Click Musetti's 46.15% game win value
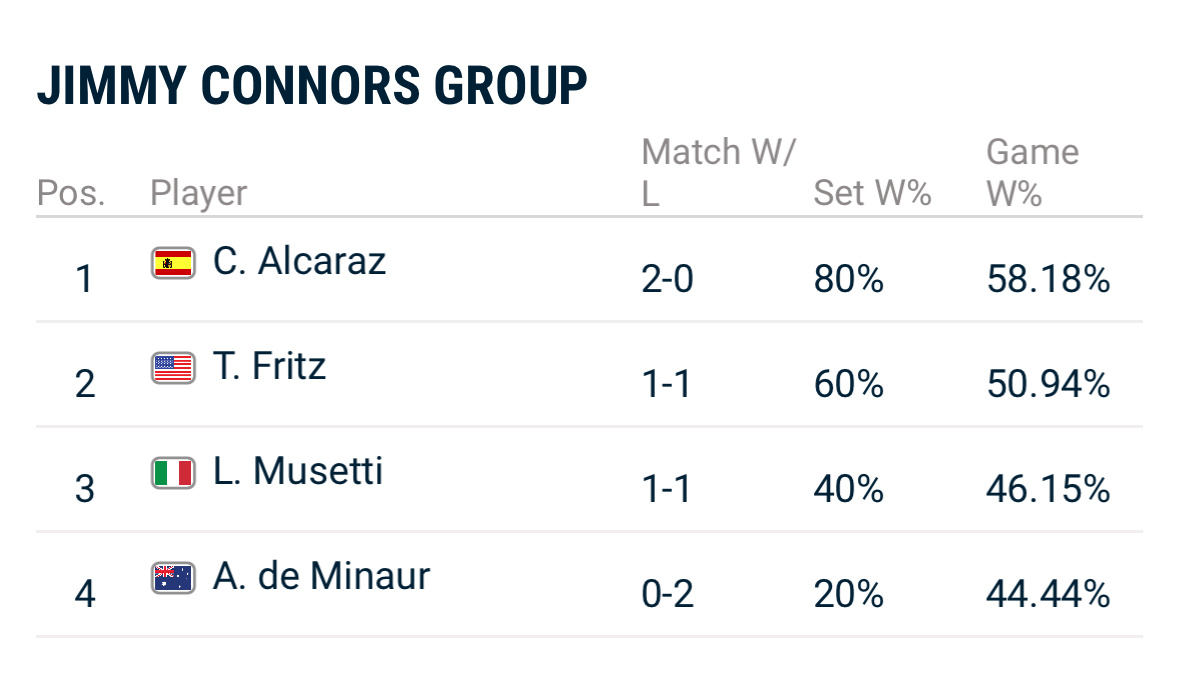Image resolution: width=1179 pixels, height=698 pixels. (1048, 489)
